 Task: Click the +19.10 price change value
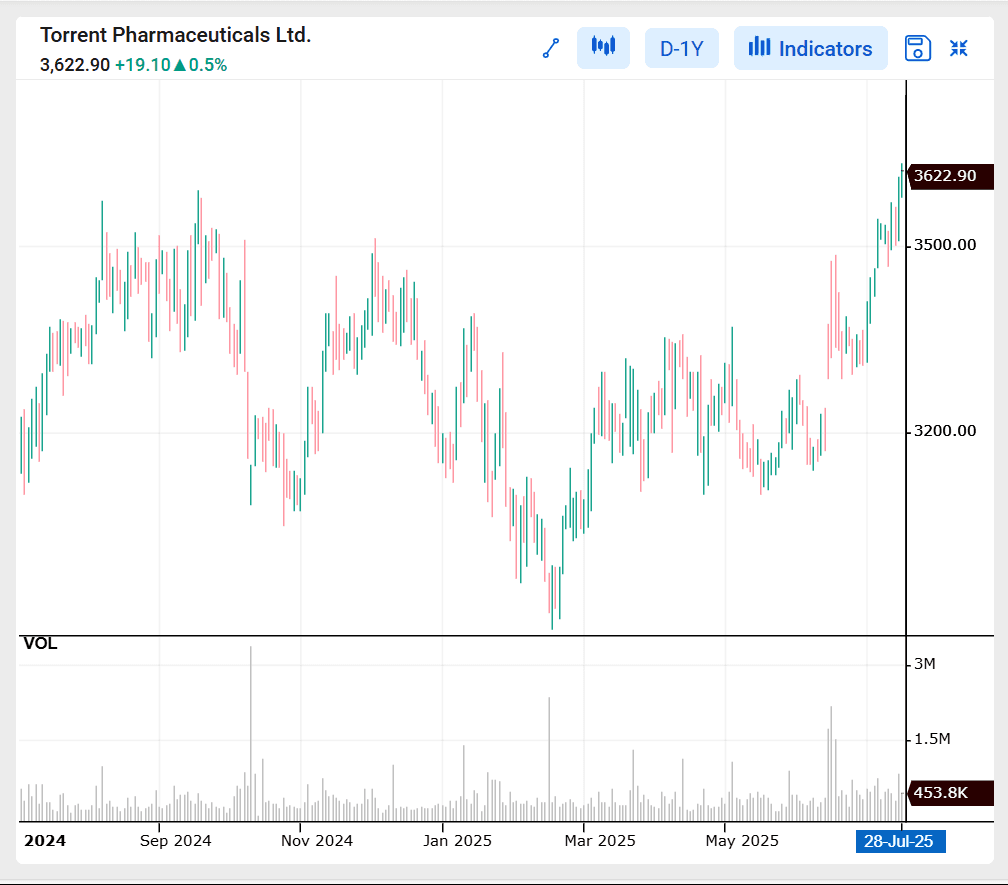tap(142, 65)
